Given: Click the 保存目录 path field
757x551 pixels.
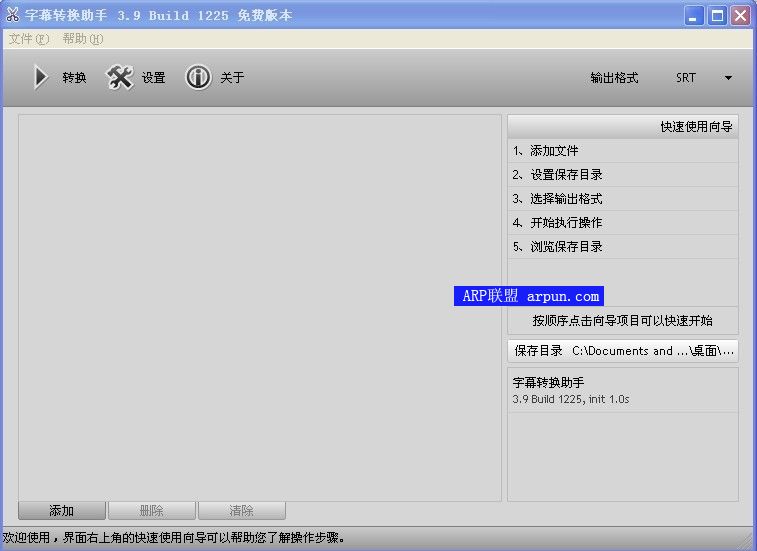Looking at the screenshot, I should tap(623, 351).
